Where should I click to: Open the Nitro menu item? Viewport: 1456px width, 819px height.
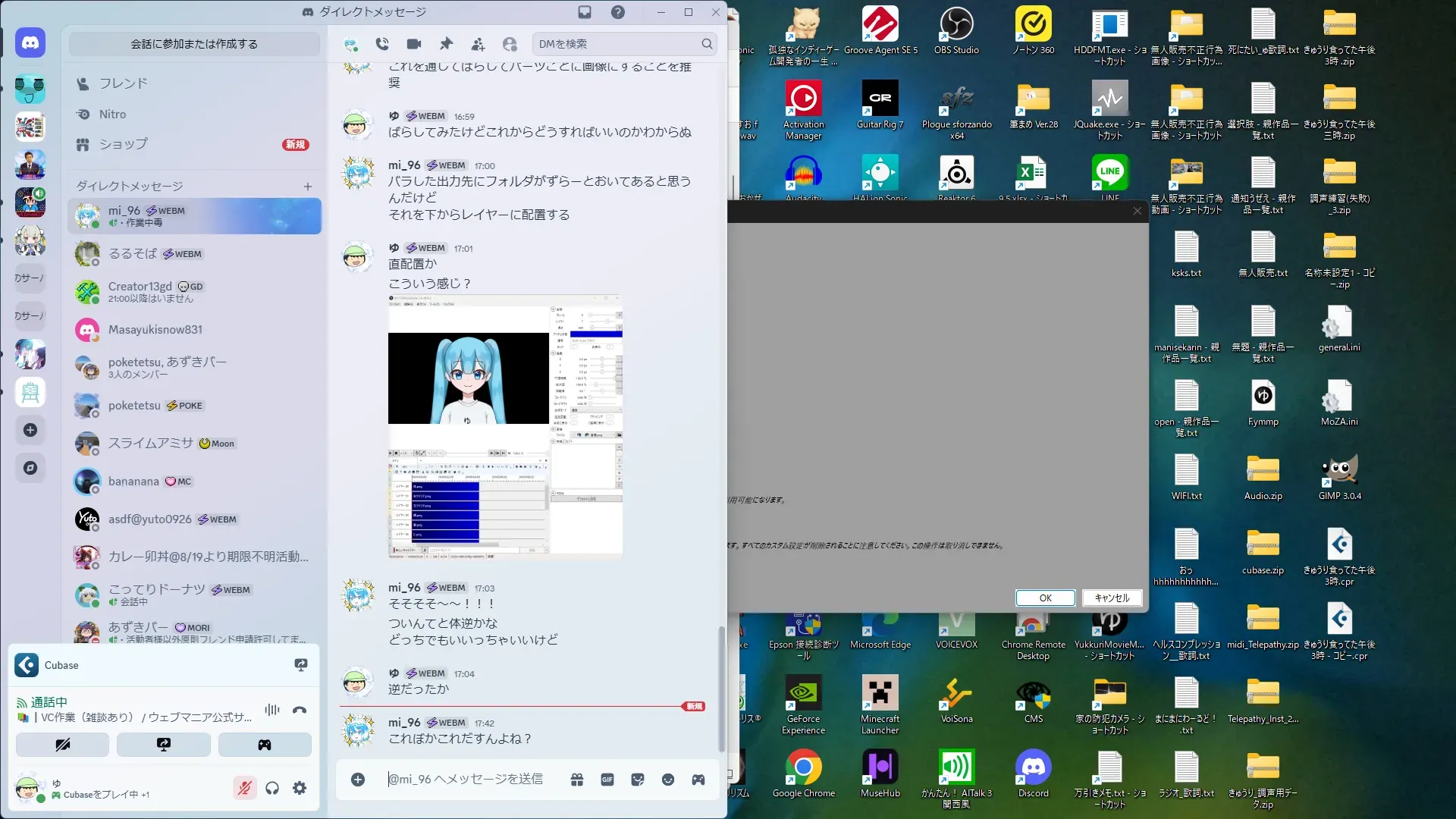click(x=112, y=115)
